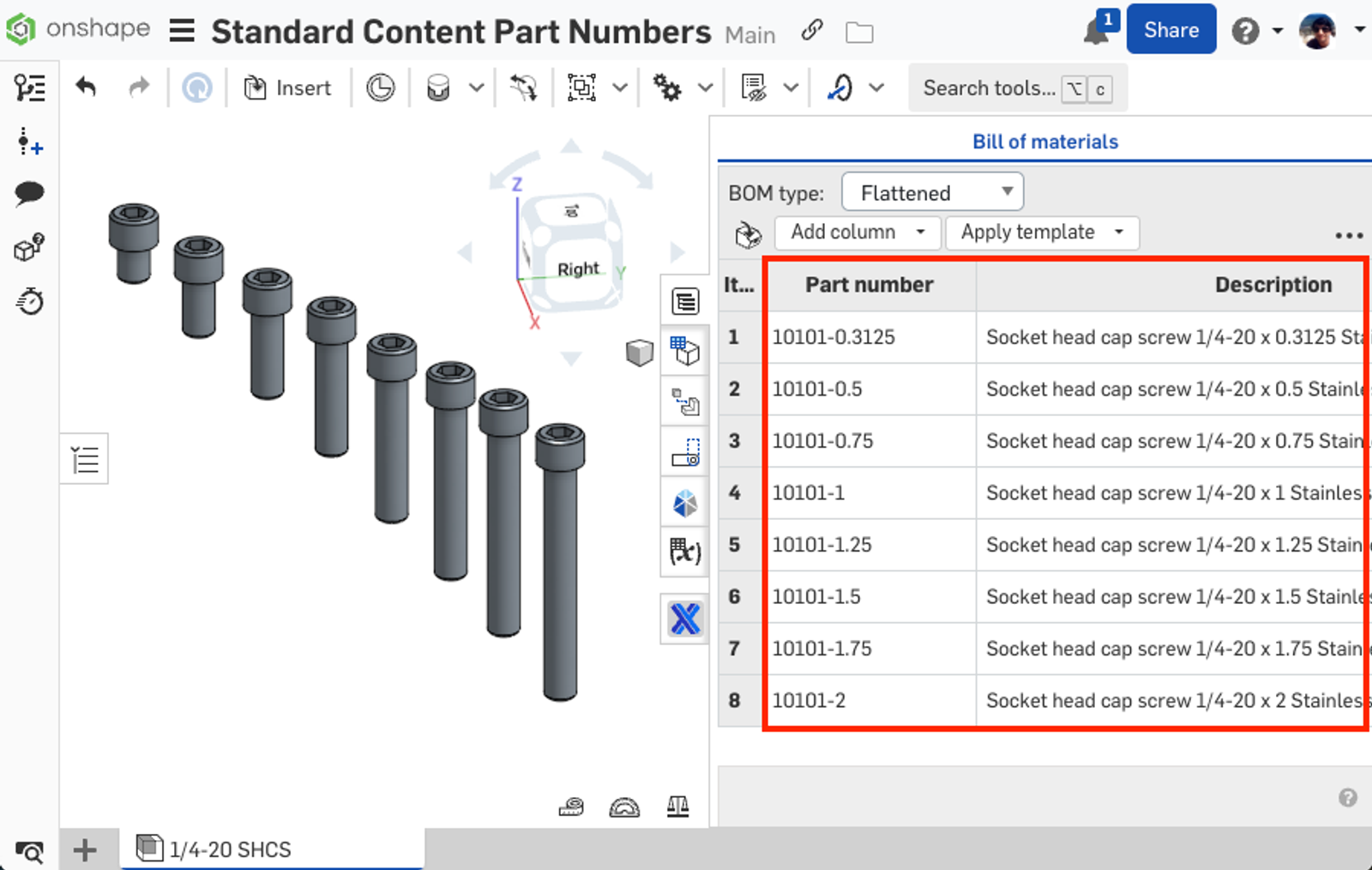Select the section view tool on the right panel

click(x=684, y=453)
